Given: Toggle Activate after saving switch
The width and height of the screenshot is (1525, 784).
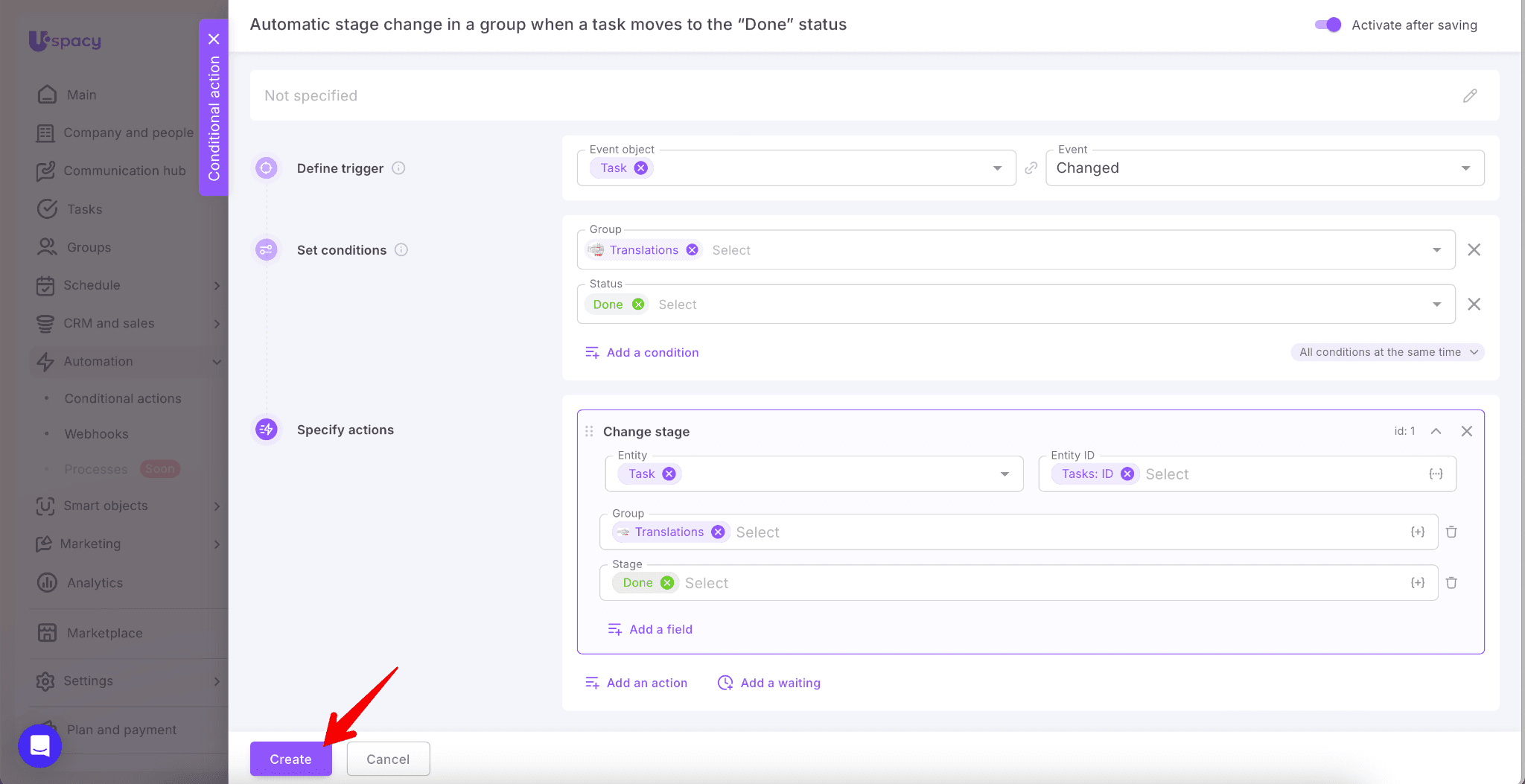Looking at the screenshot, I should (x=1328, y=25).
